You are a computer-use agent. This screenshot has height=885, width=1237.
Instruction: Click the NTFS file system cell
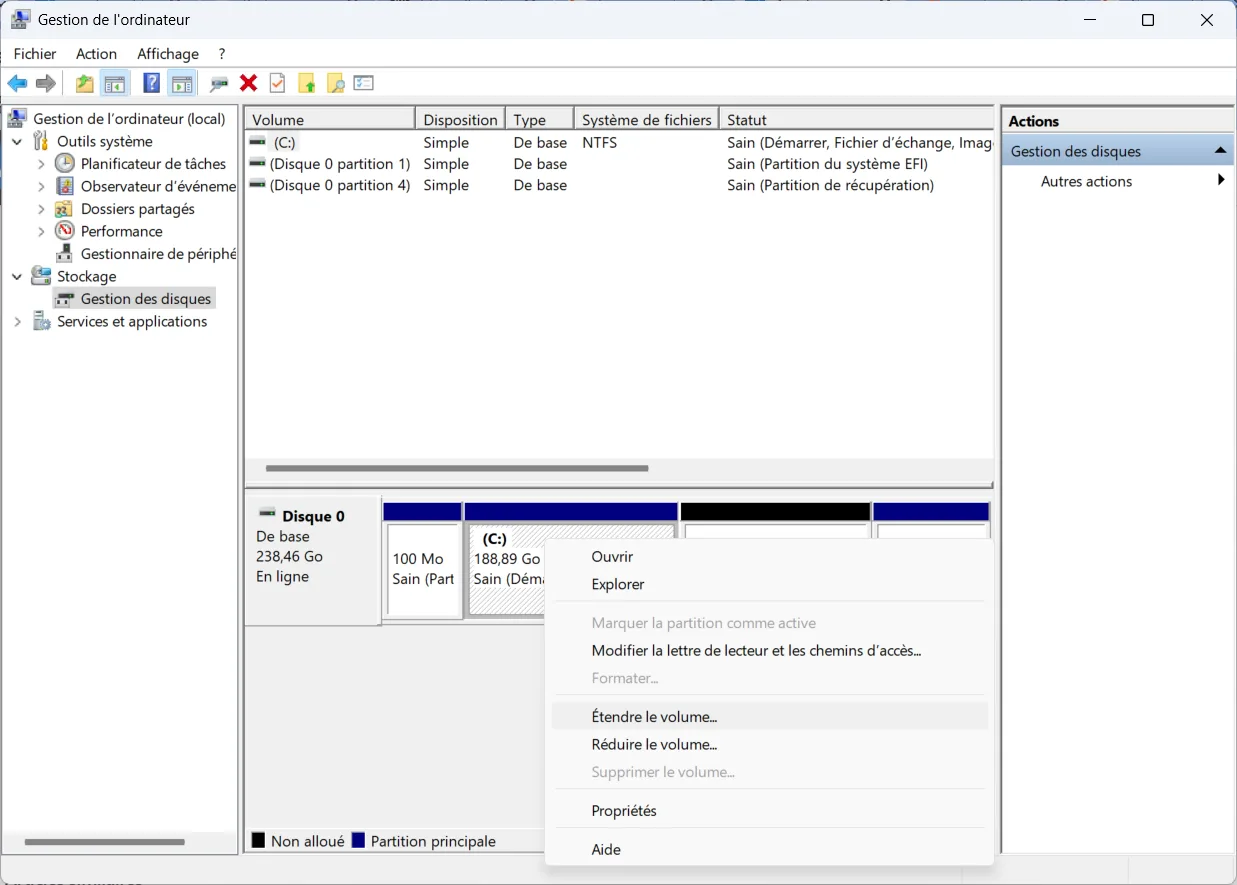coord(600,143)
